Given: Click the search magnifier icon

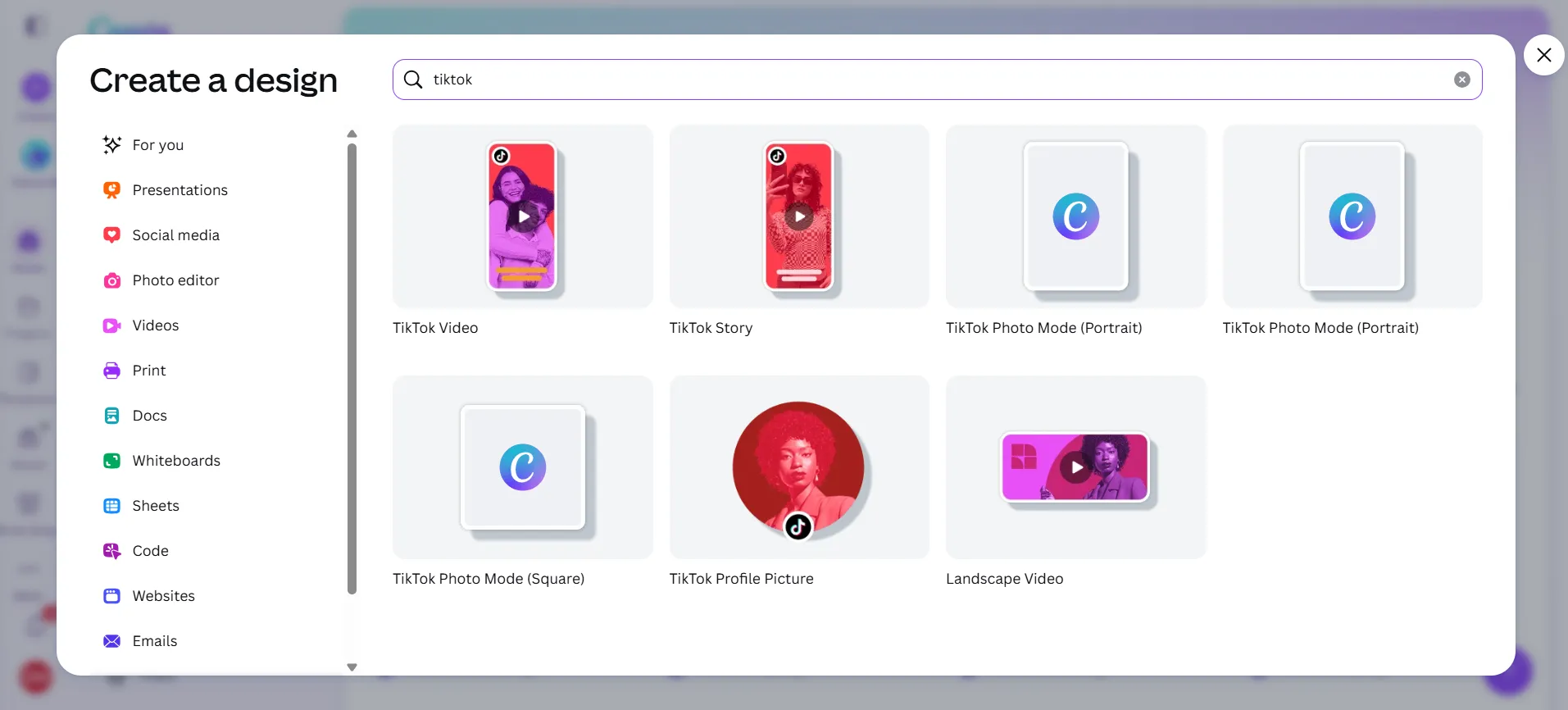Looking at the screenshot, I should (x=413, y=80).
